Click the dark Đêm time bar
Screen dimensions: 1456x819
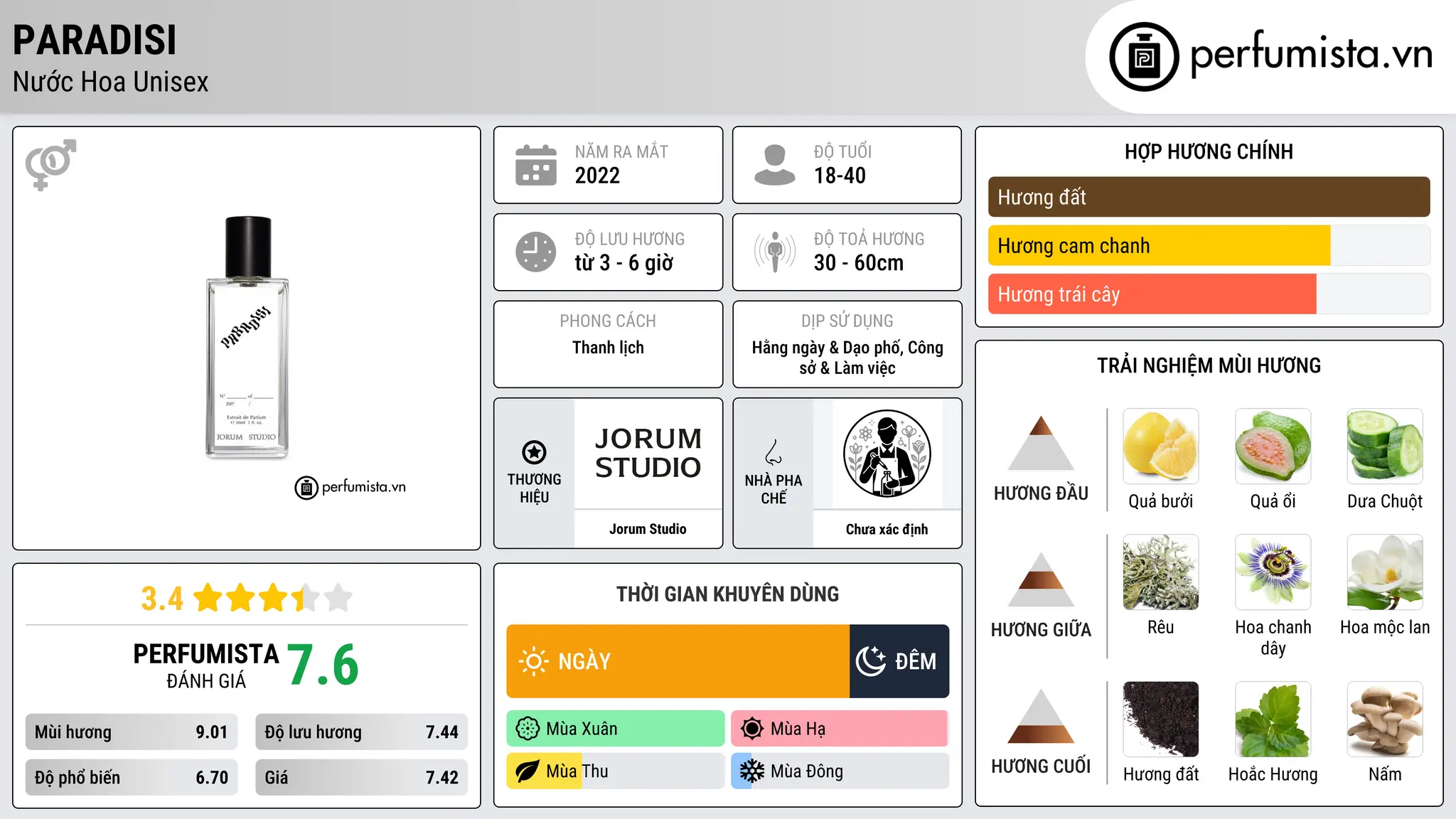tap(899, 661)
